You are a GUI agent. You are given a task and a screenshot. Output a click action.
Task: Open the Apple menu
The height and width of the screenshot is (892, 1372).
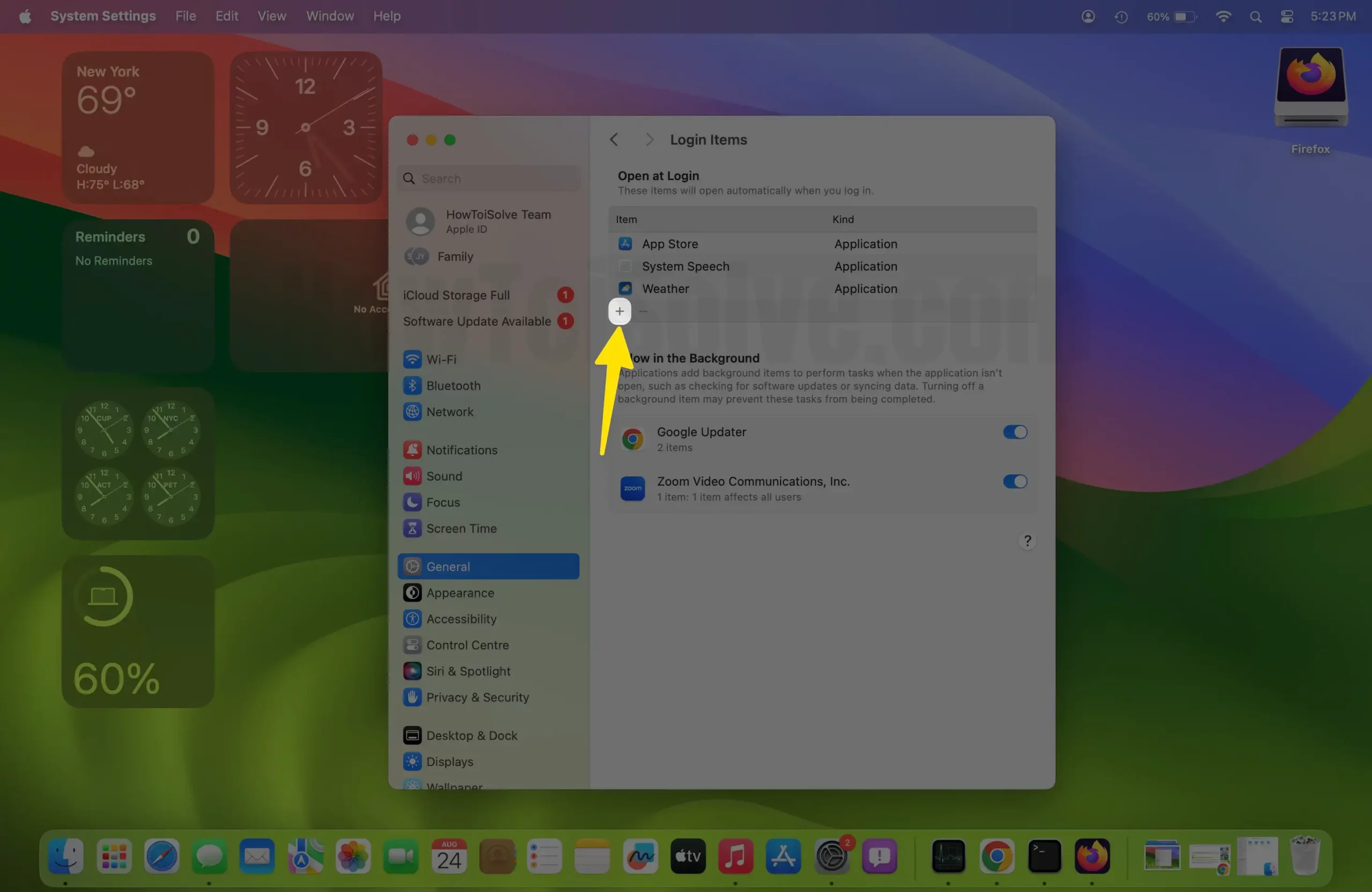[x=25, y=16]
